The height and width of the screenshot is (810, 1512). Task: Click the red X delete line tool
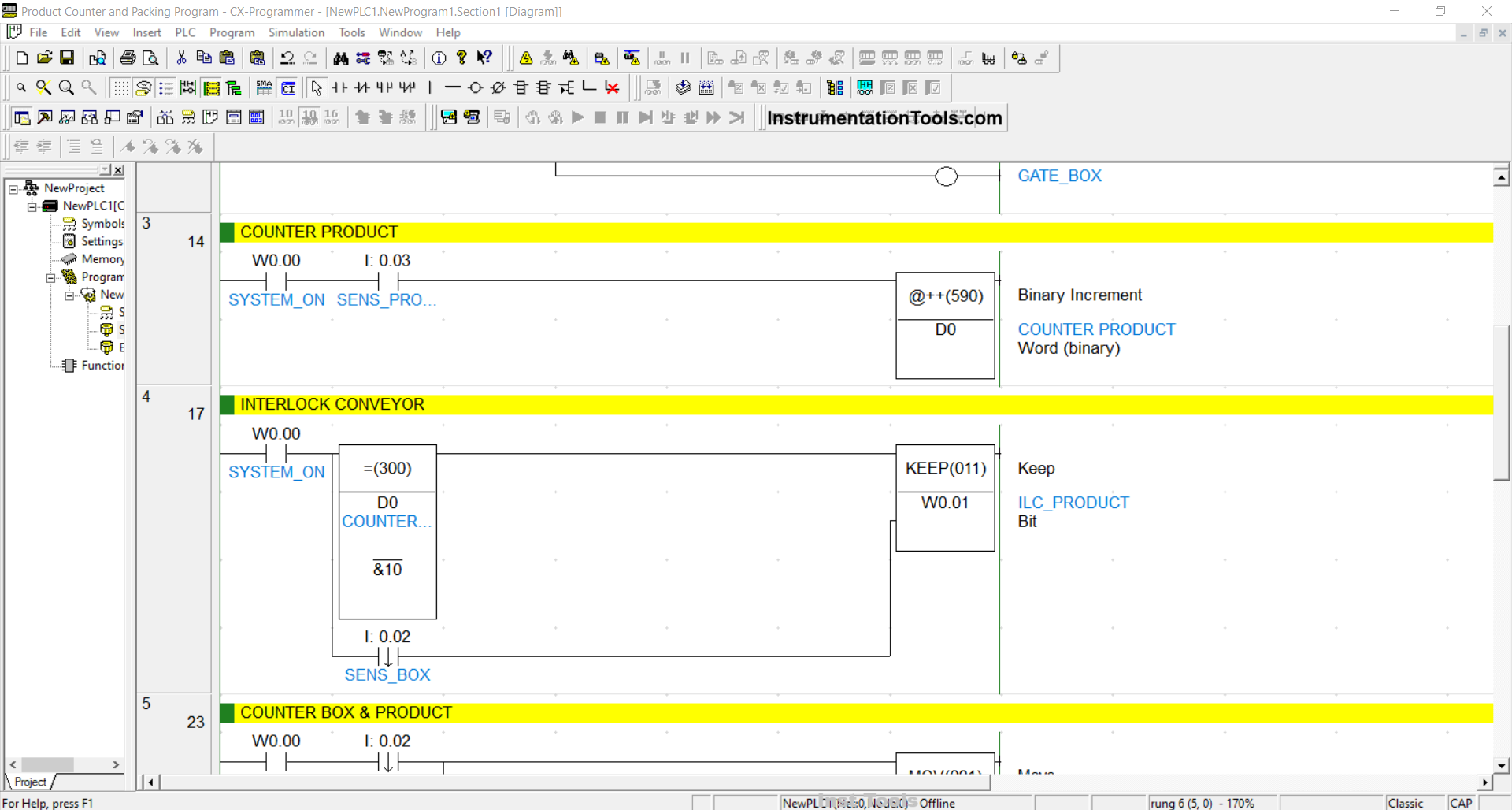[x=612, y=87]
